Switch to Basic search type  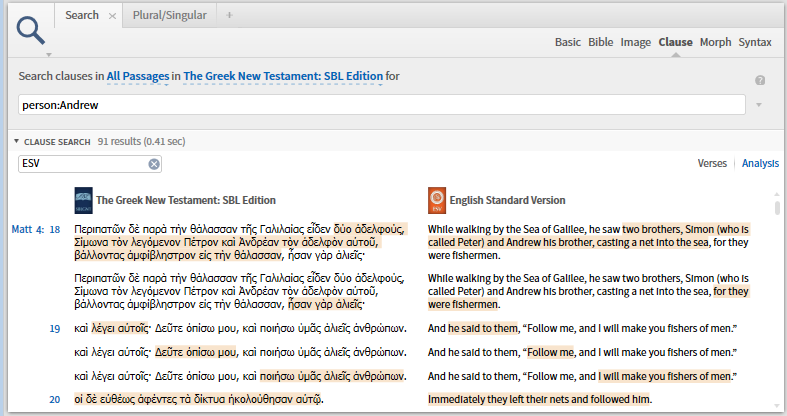(x=568, y=42)
